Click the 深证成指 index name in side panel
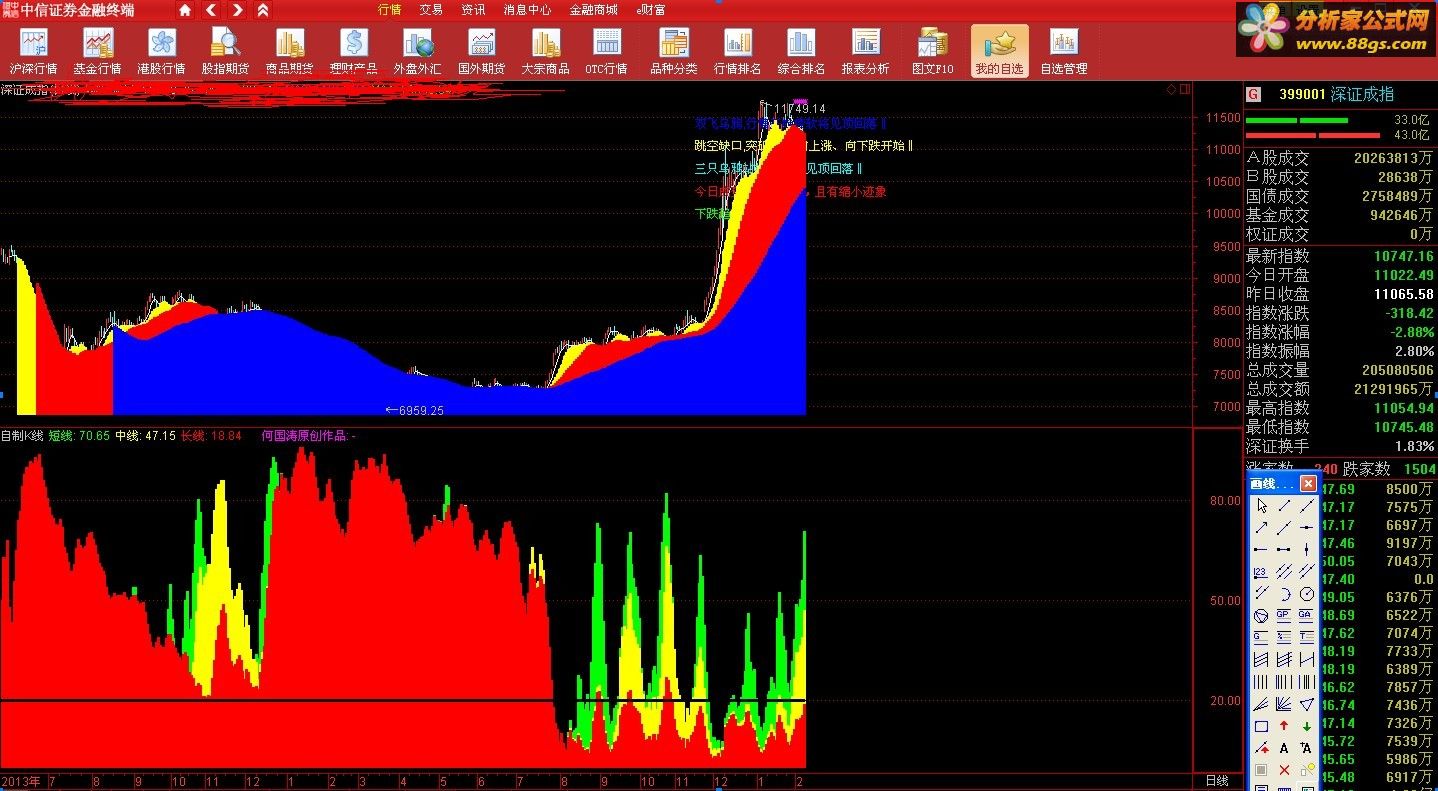This screenshot has width=1438, height=791. coord(1362,94)
